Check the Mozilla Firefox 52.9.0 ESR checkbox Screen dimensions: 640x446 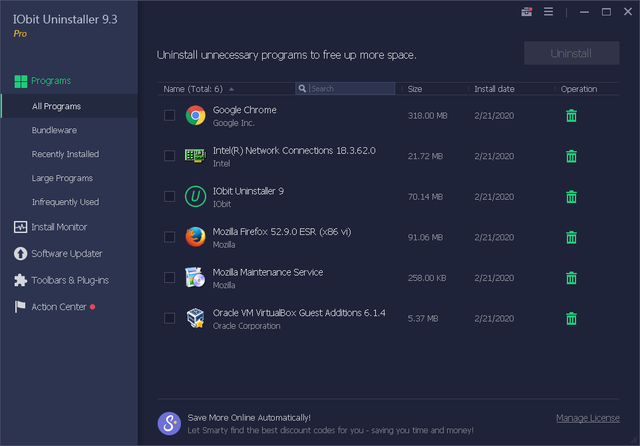(x=169, y=237)
